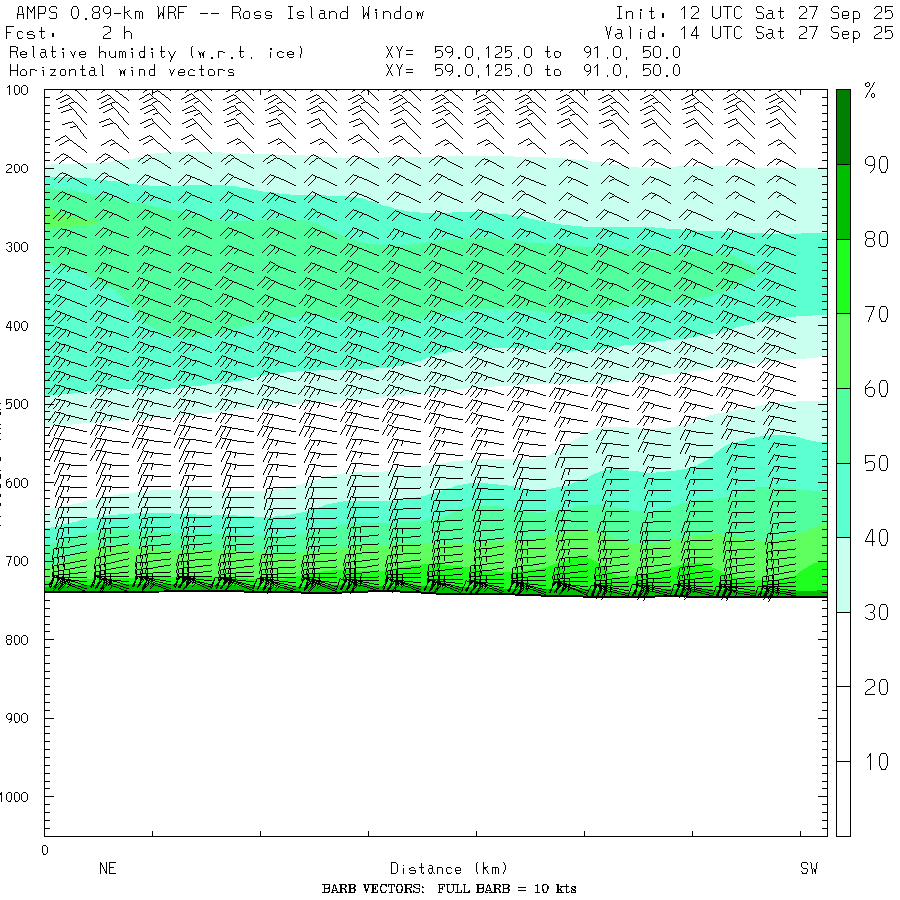Click the 600 pressure axis label
Viewport: 900px width, 900px height.
[x=17, y=483]
